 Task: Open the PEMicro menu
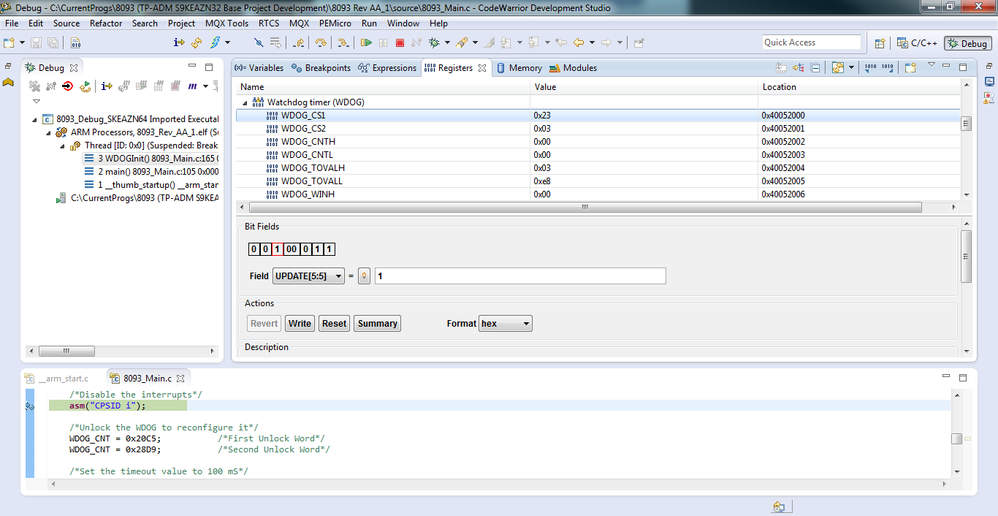tap(336, 24)
